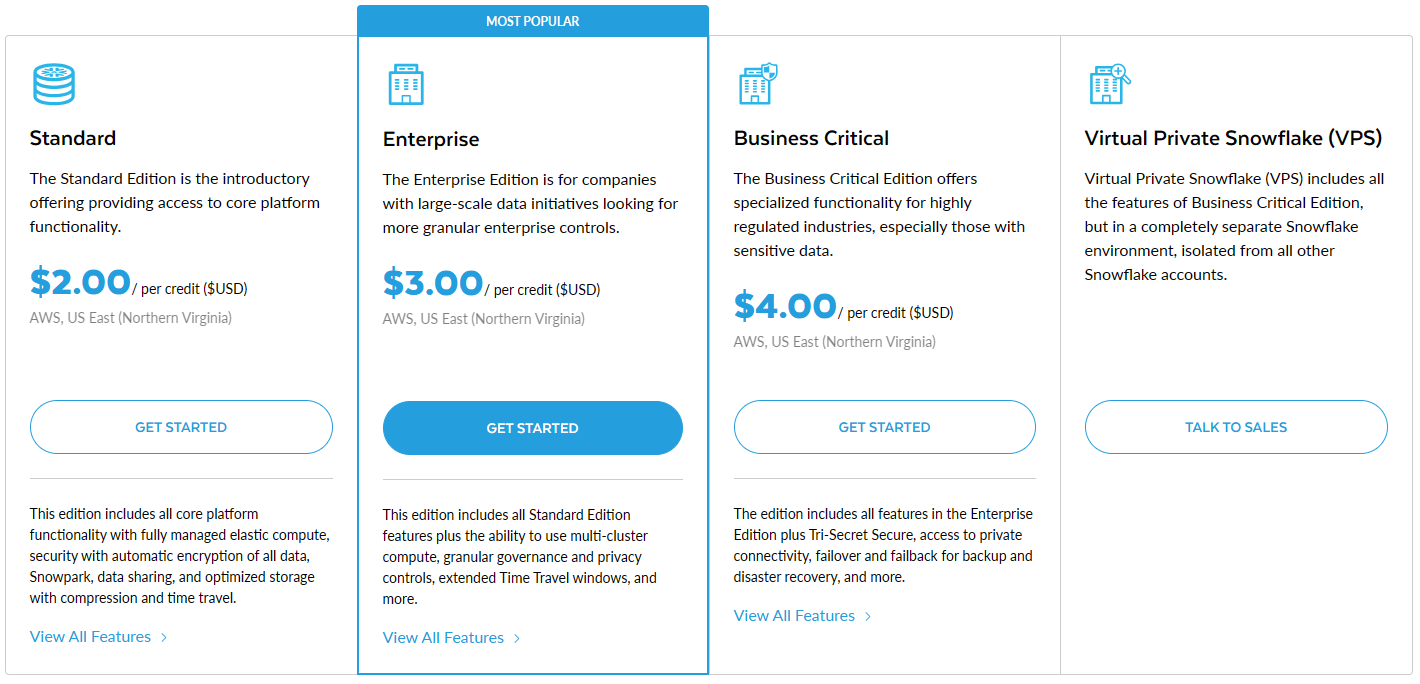This screenshot has height=684, width=1420.
Task: Click Get Started for Business Critical
Action: pyautogui.click(x=884, y=427)
